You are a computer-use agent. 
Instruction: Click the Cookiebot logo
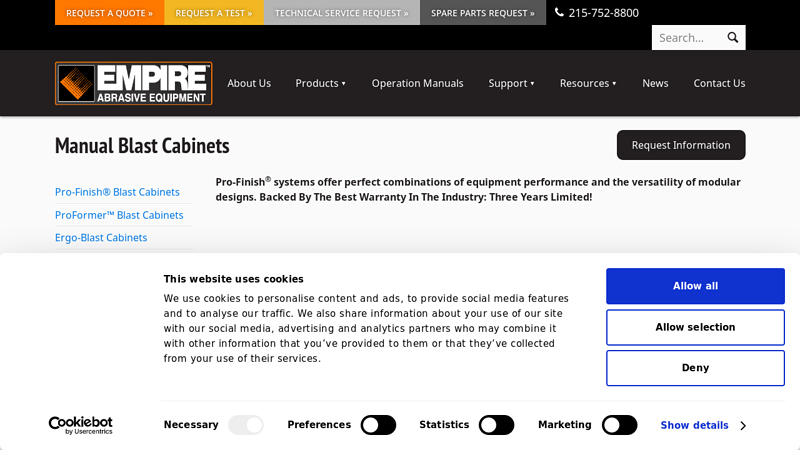coord(81,425)
